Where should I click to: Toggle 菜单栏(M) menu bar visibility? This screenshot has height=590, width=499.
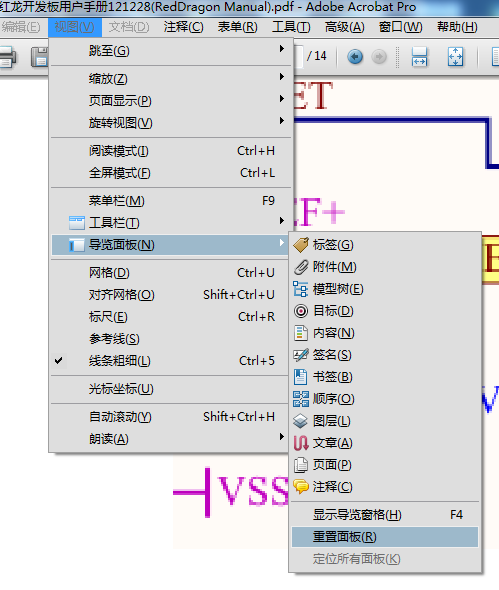171,201
